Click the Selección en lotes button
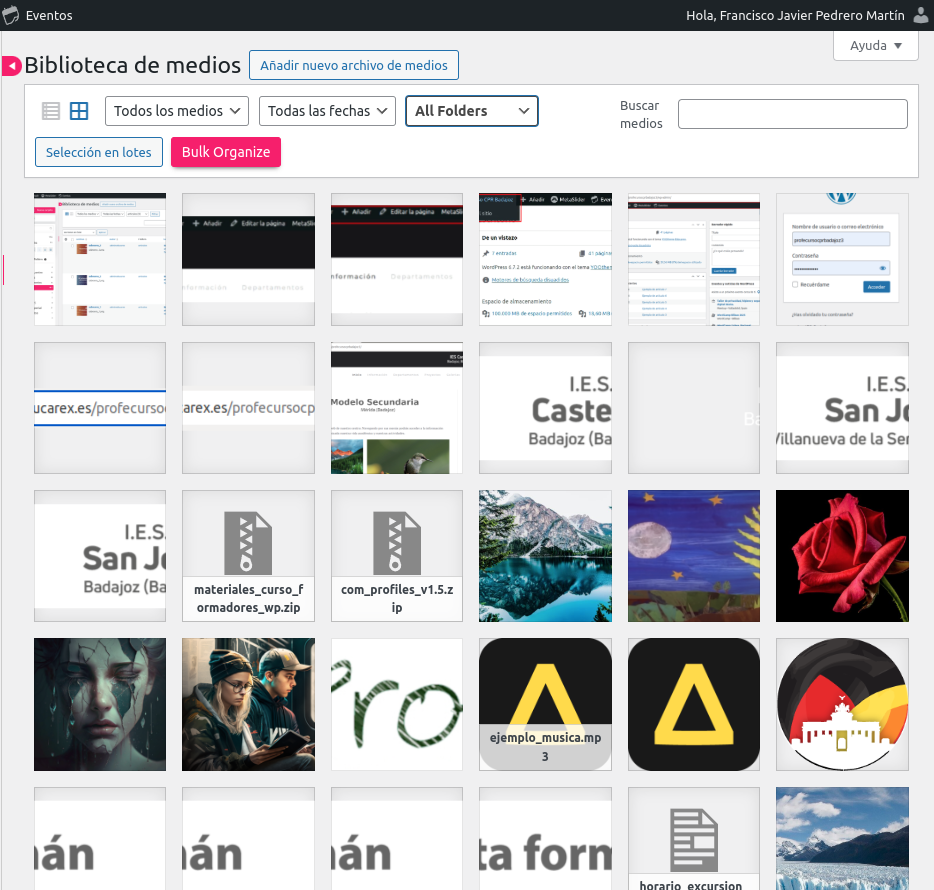The height and width of the screenshot is (890, 934). 98,152
